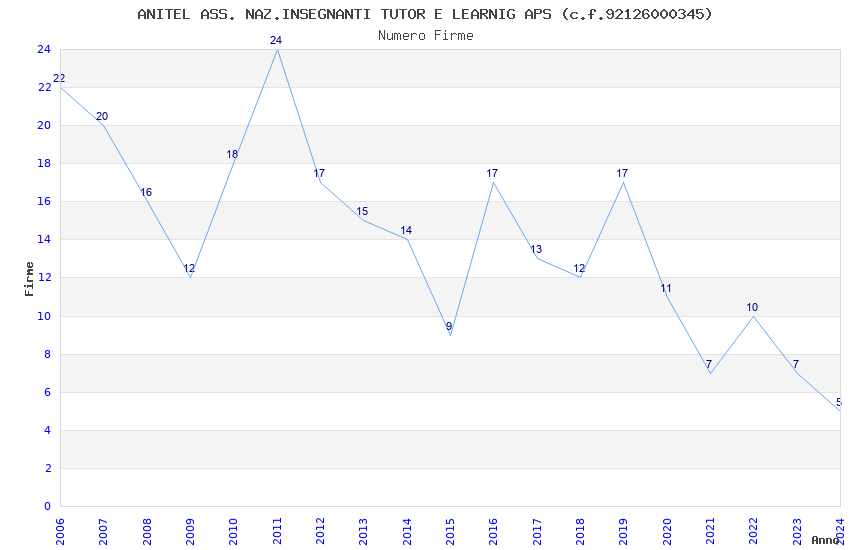
Task: Click the 2019 year axis label
Action: coord(623,531)
